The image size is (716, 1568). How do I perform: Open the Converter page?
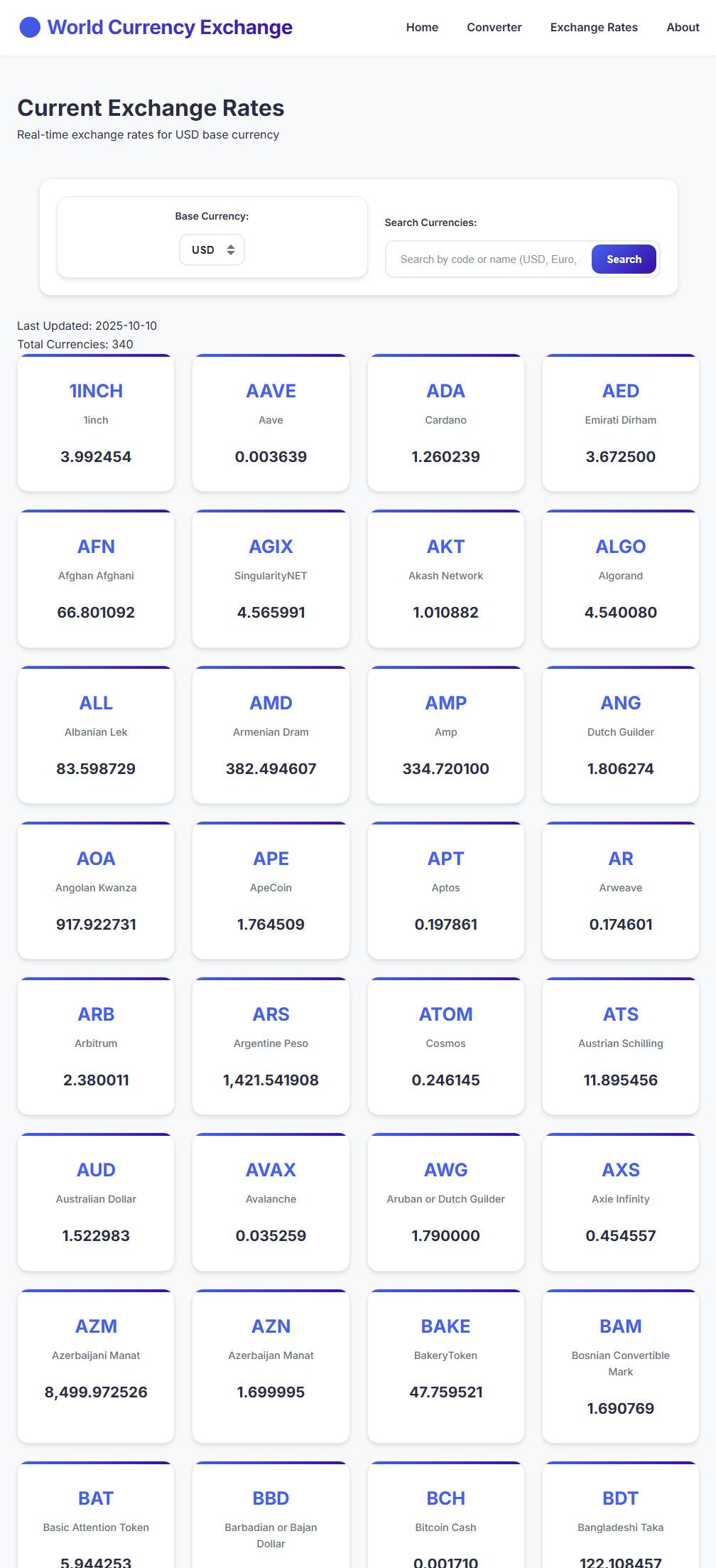click(494, 28)
